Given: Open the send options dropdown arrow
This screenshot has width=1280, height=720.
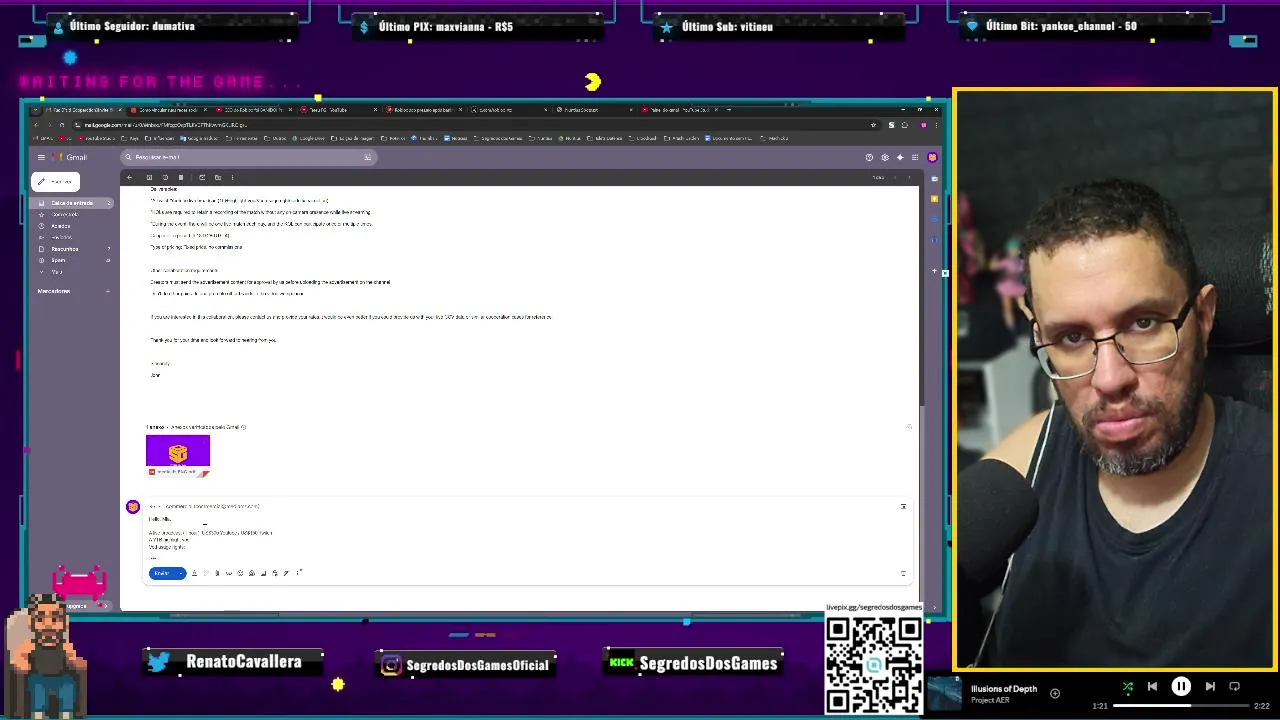Looking at the screenshot, I should [181, 573].
